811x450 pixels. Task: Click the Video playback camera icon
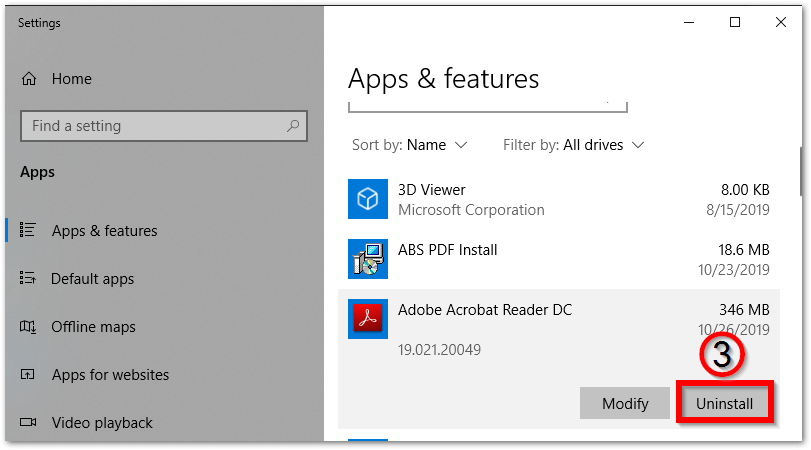[28, 422]
